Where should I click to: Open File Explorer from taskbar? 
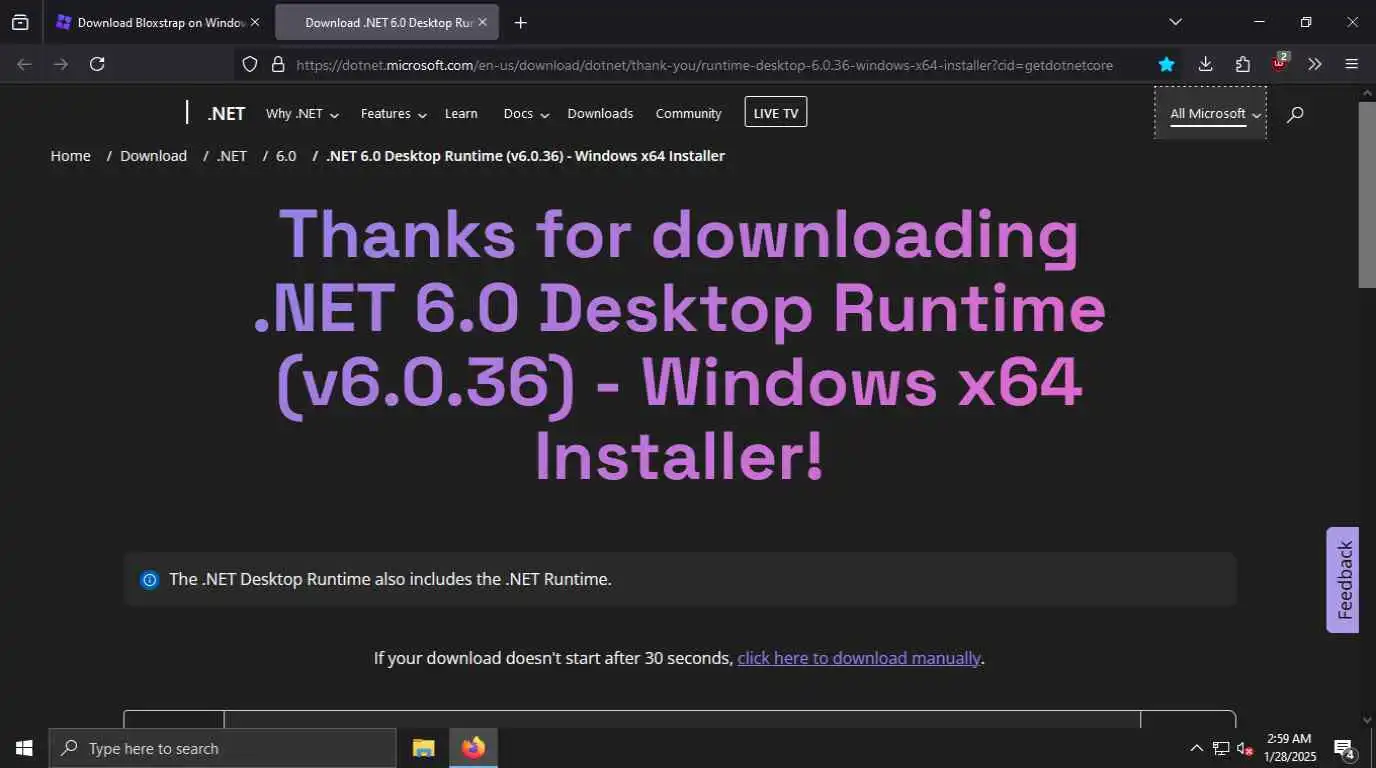(424, 748)
